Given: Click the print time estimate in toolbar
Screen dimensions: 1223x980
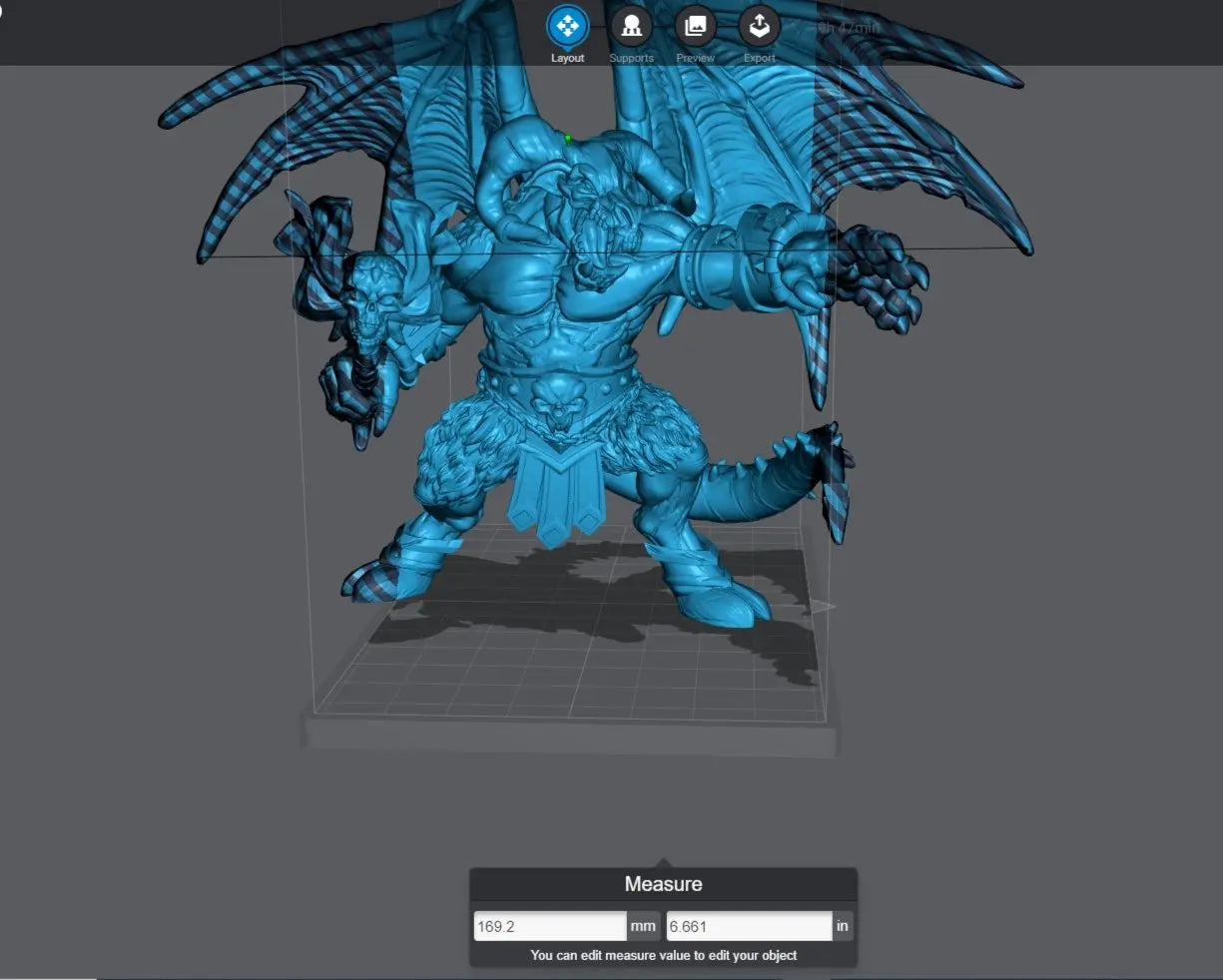Looking at the screenshot, I should (849, 28).
